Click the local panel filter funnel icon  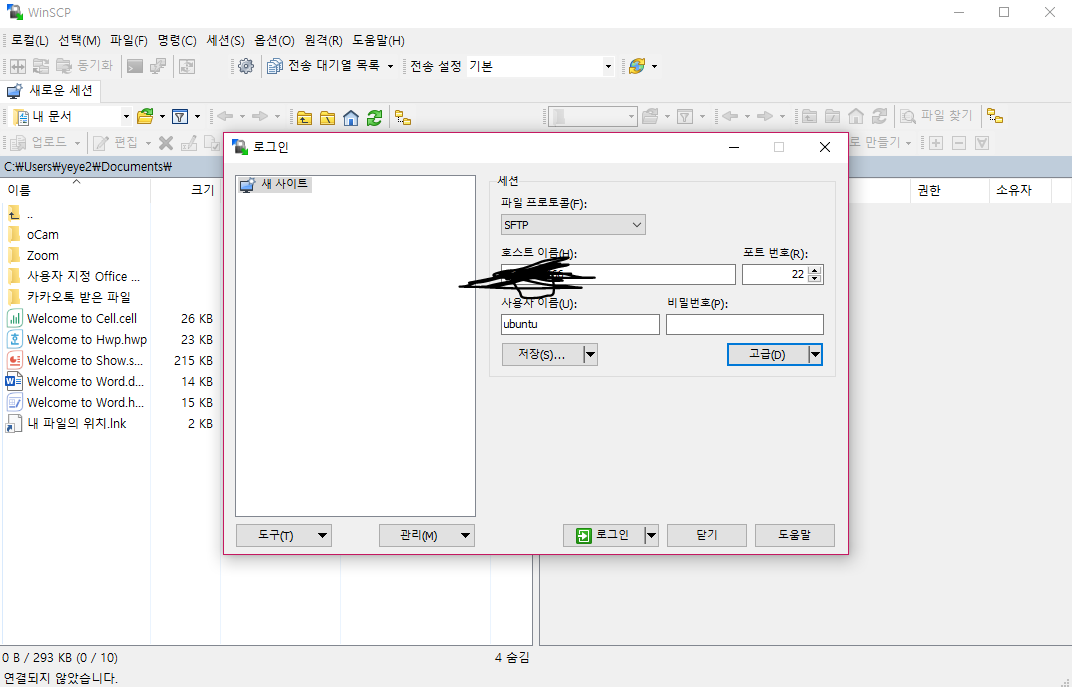click(x=180, y=117)
